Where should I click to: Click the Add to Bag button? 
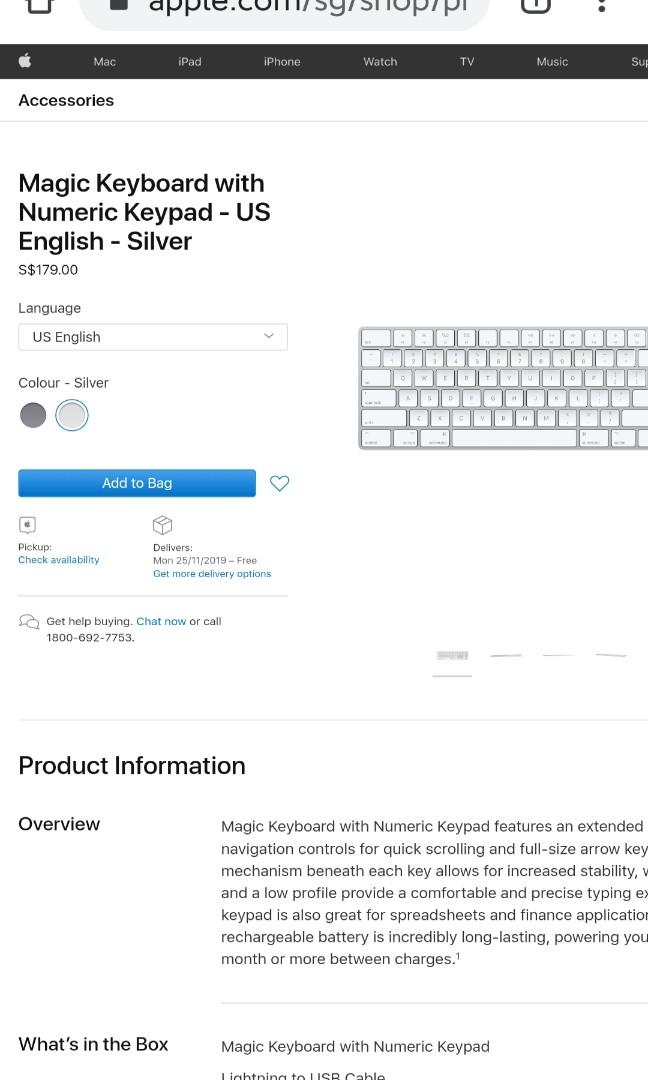tap(137, 483)
